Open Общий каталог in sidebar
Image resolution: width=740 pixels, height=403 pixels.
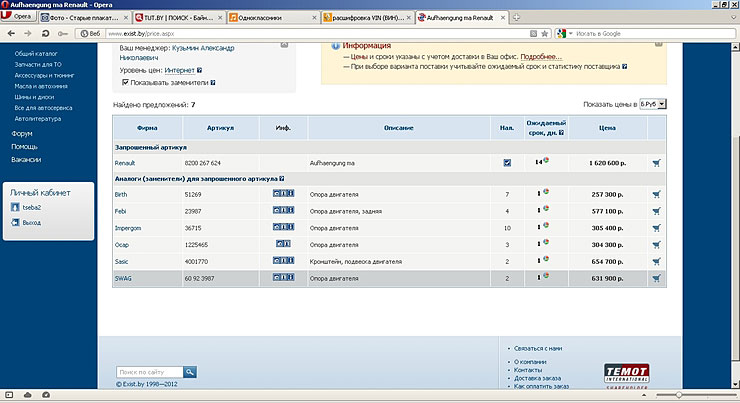click(36, 54)
